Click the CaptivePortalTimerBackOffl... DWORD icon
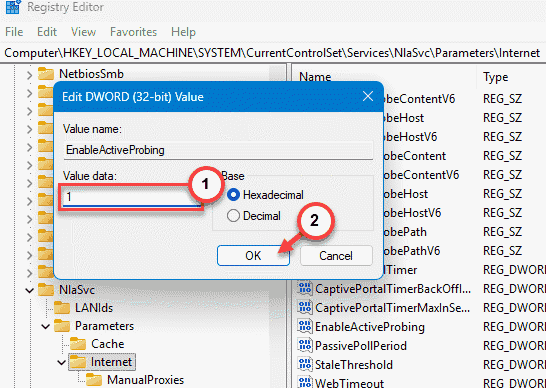 point(305,289)
